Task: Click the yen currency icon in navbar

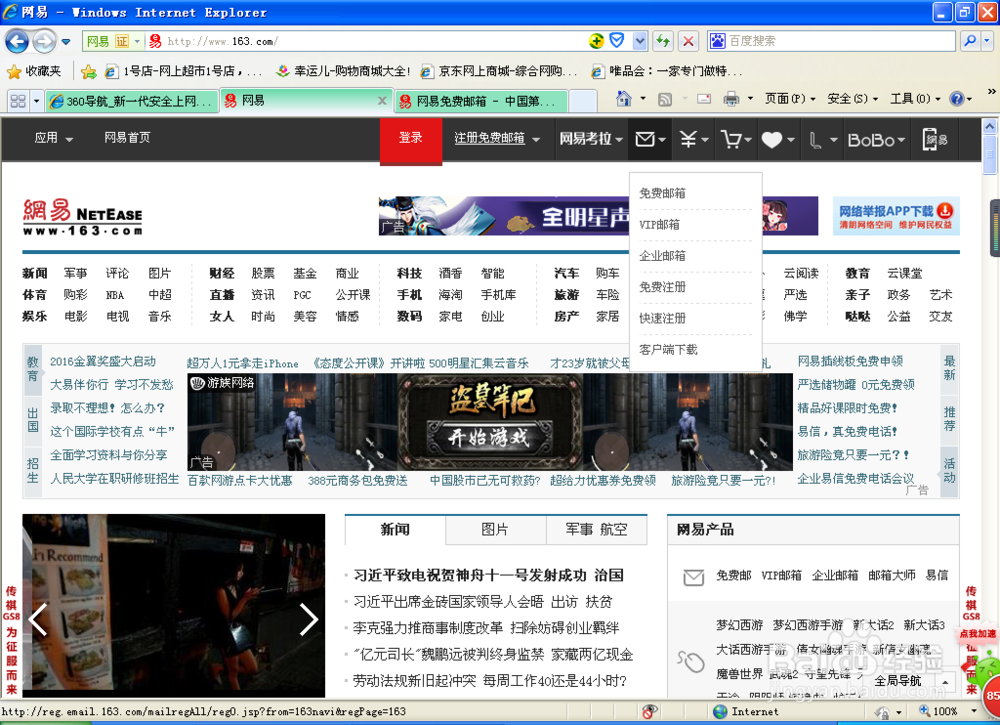Action: click(688, 139)
